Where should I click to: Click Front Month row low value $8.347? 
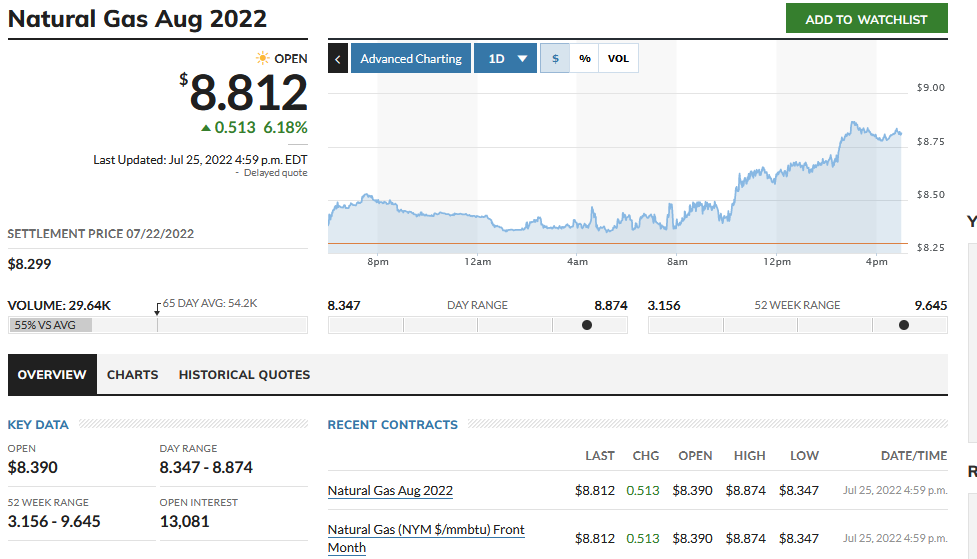(799, 538)
